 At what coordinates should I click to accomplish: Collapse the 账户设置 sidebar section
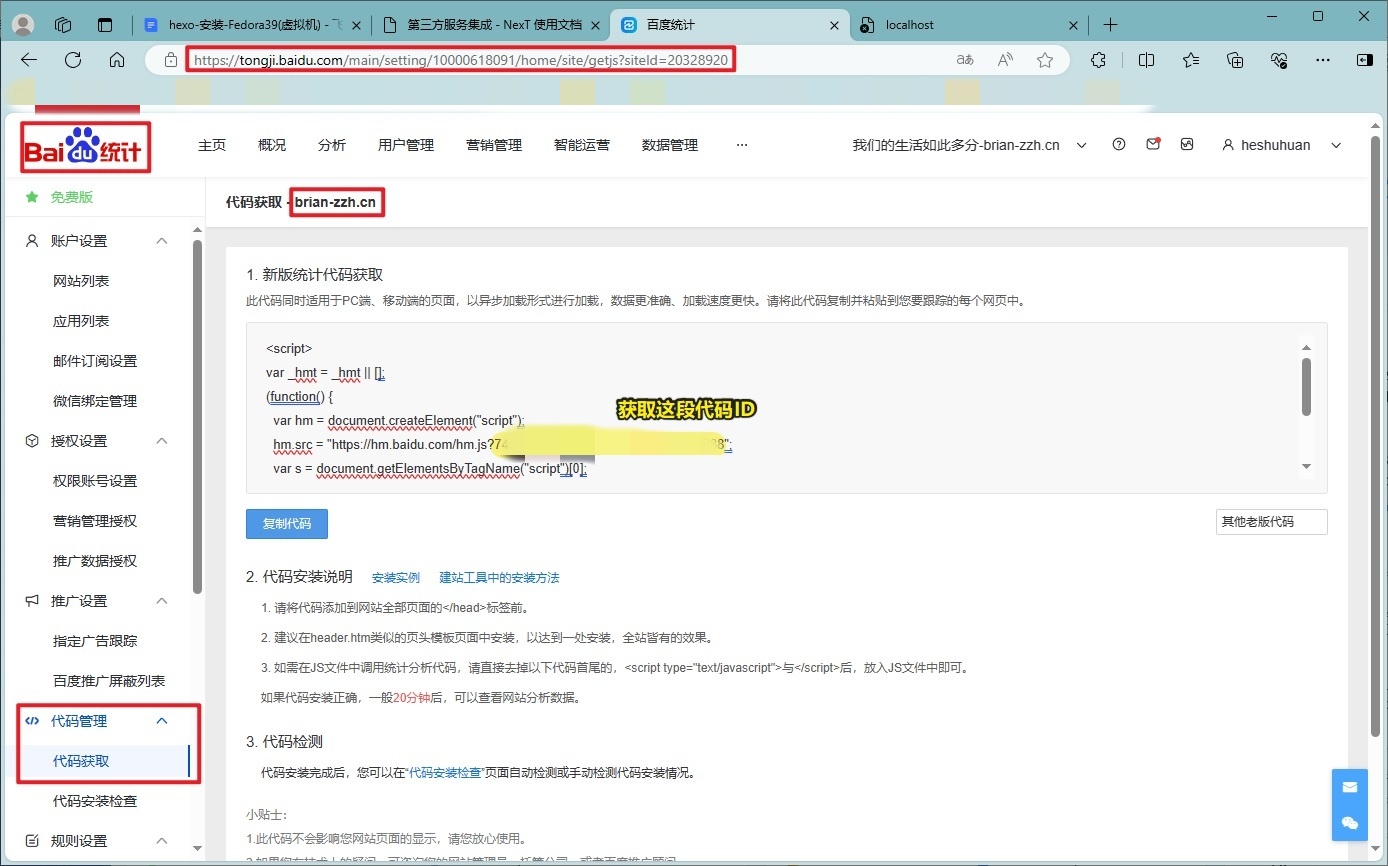[x=162, y=241]
